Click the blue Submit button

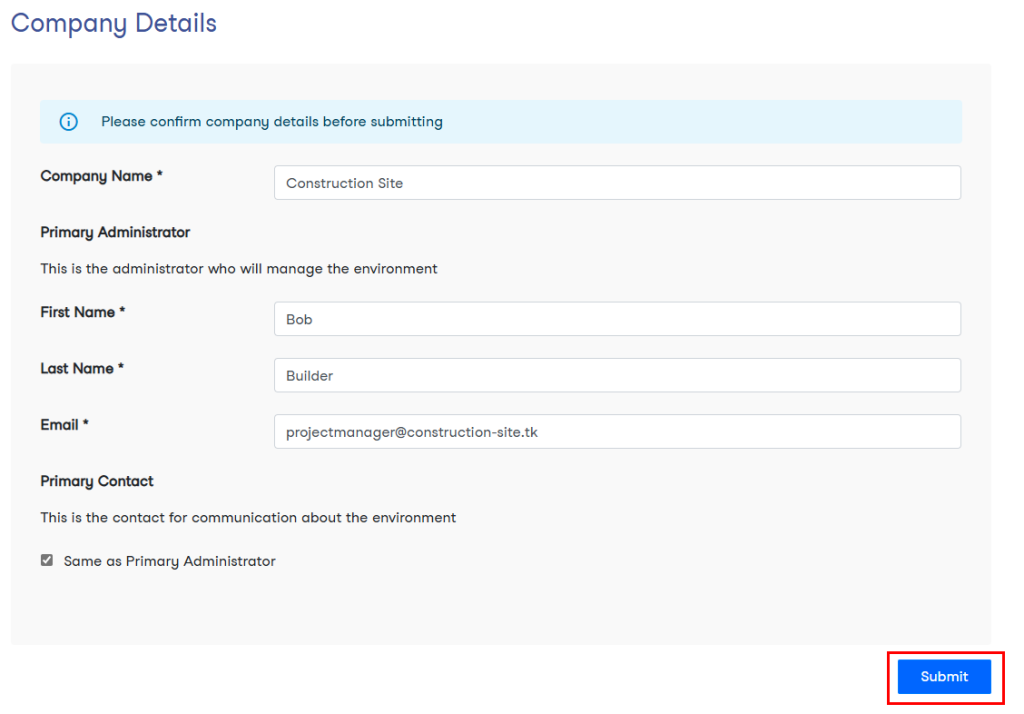(944, 677)
